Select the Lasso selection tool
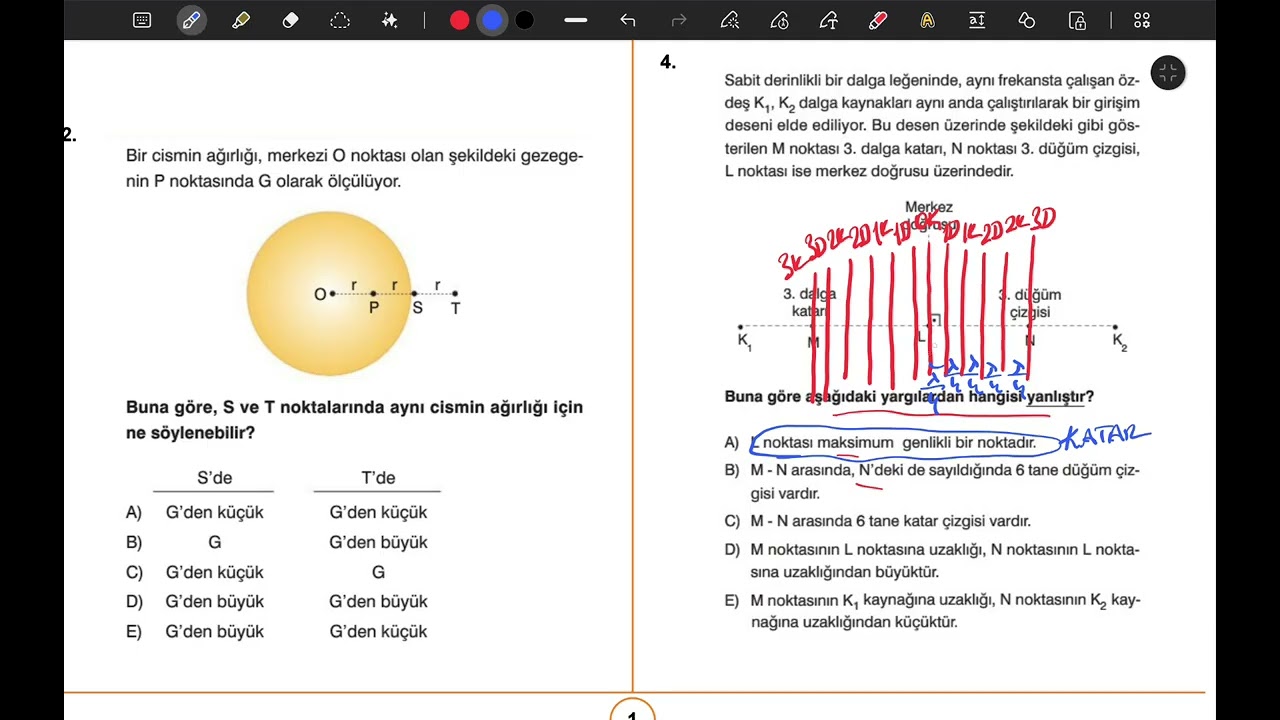The image size is (1280, 720). click(340, 20)
